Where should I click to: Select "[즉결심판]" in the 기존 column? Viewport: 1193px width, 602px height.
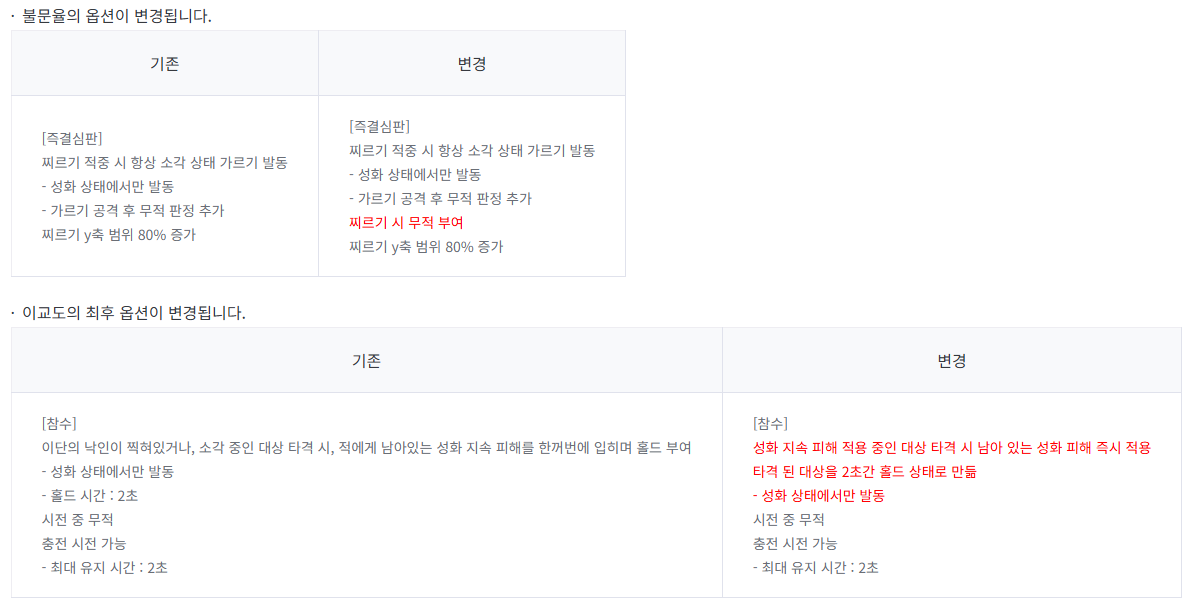pyautogui.click(x=72, y=138)
